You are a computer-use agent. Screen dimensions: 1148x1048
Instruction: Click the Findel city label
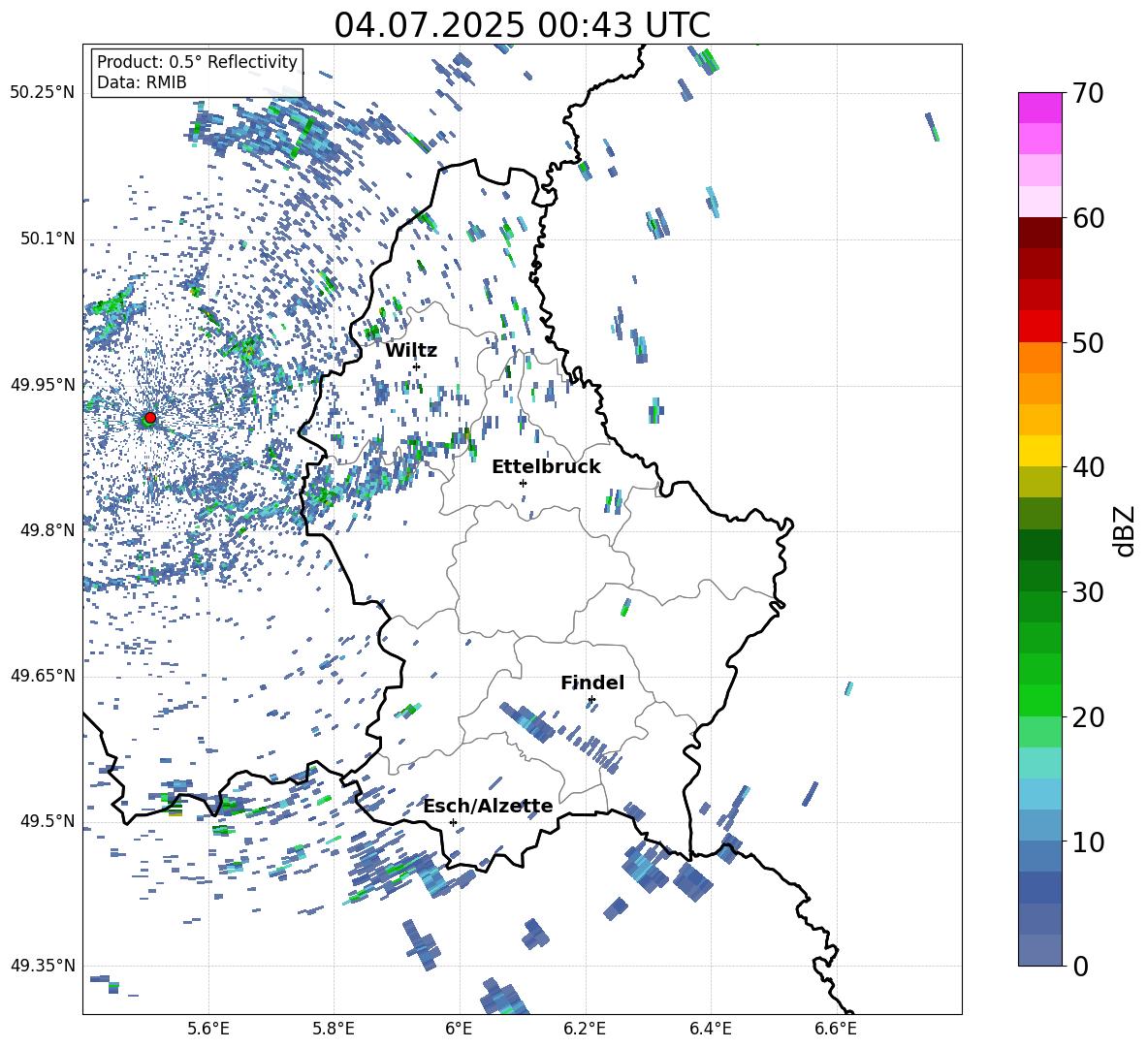pos(592,683)
